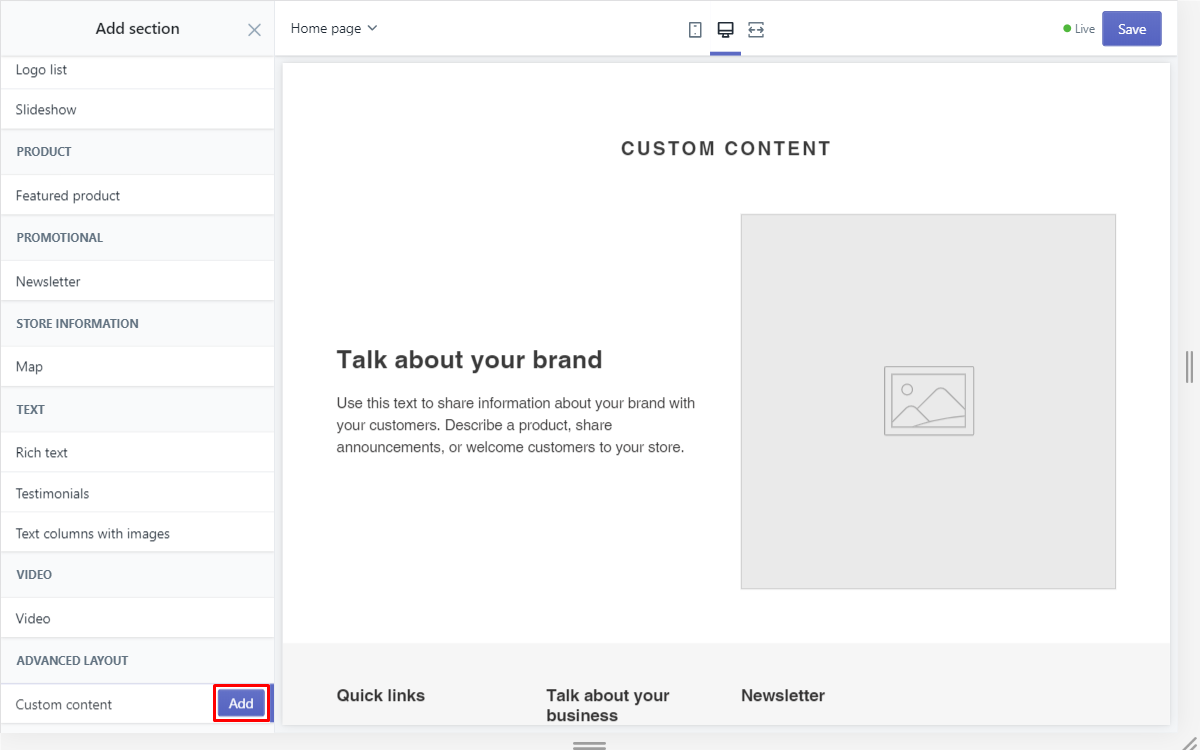The height and width of the screenshot is (750, 1200).
Task: Pick the Rich text section
Action: [x=137, y=453]
